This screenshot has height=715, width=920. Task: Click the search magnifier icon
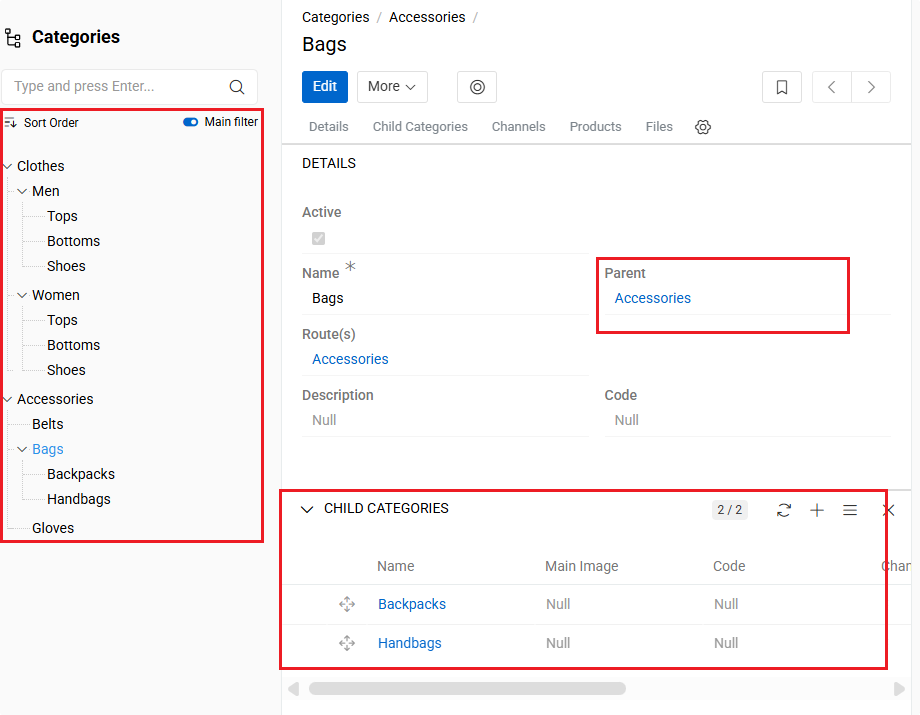pyautogui.click(x=237, y=87)
